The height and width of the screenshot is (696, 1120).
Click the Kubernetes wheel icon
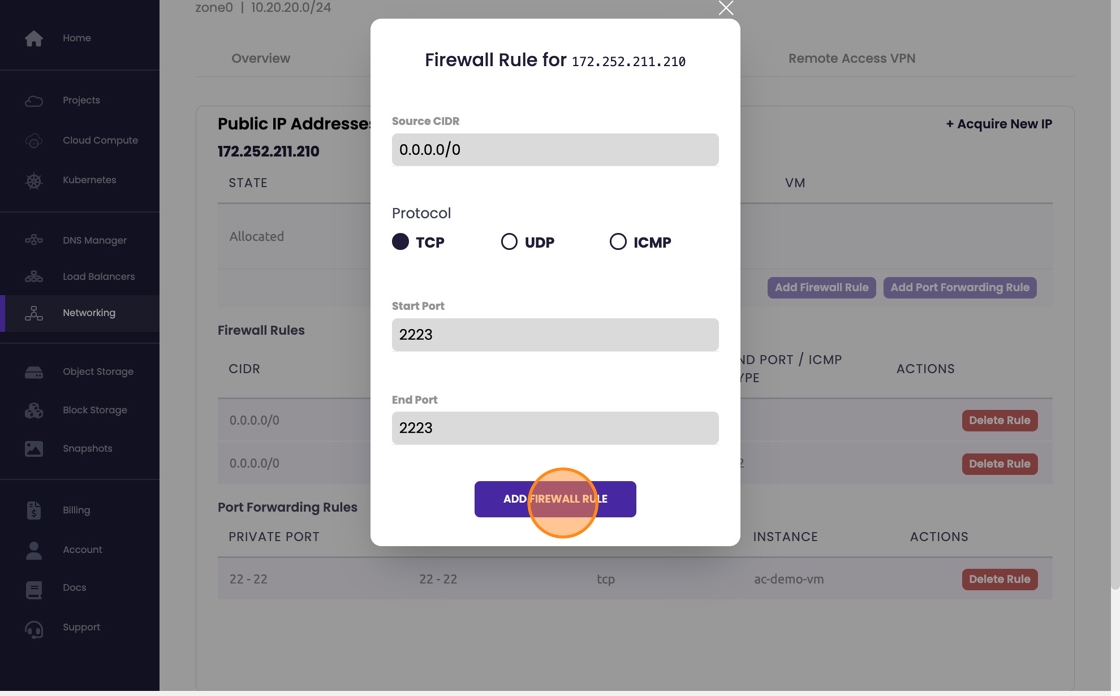tap(34, 181)
